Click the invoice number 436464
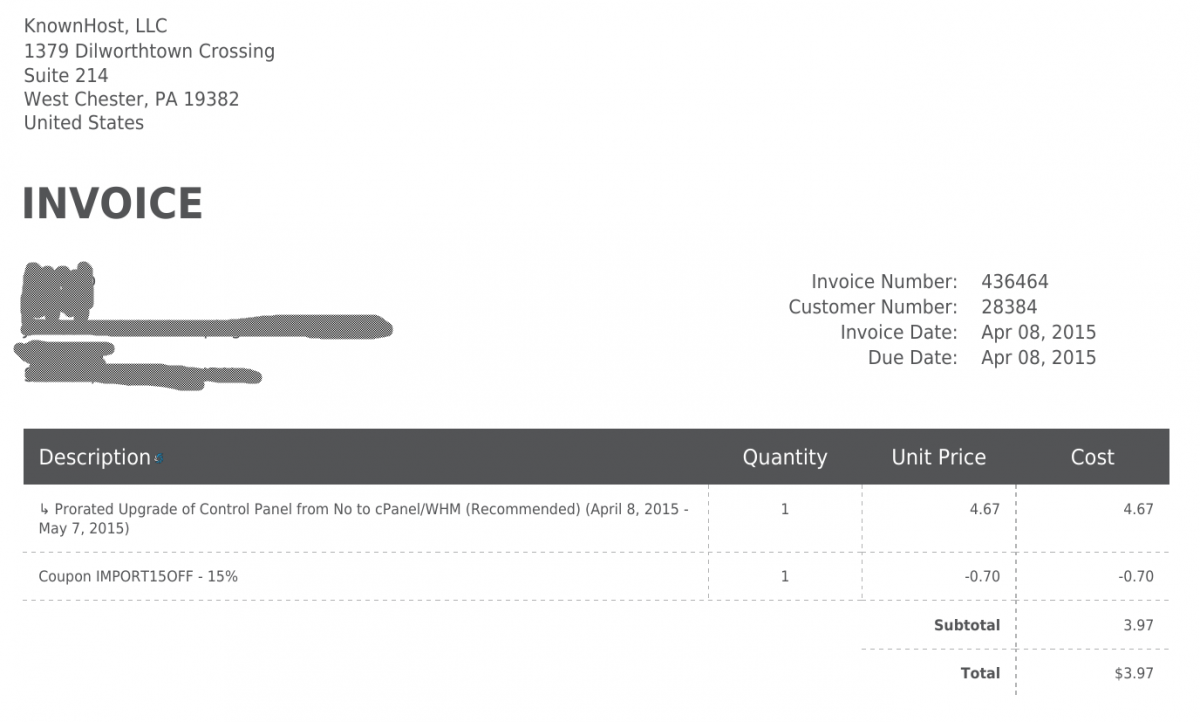This screenshot has height=722, width=1200. 1015,282
